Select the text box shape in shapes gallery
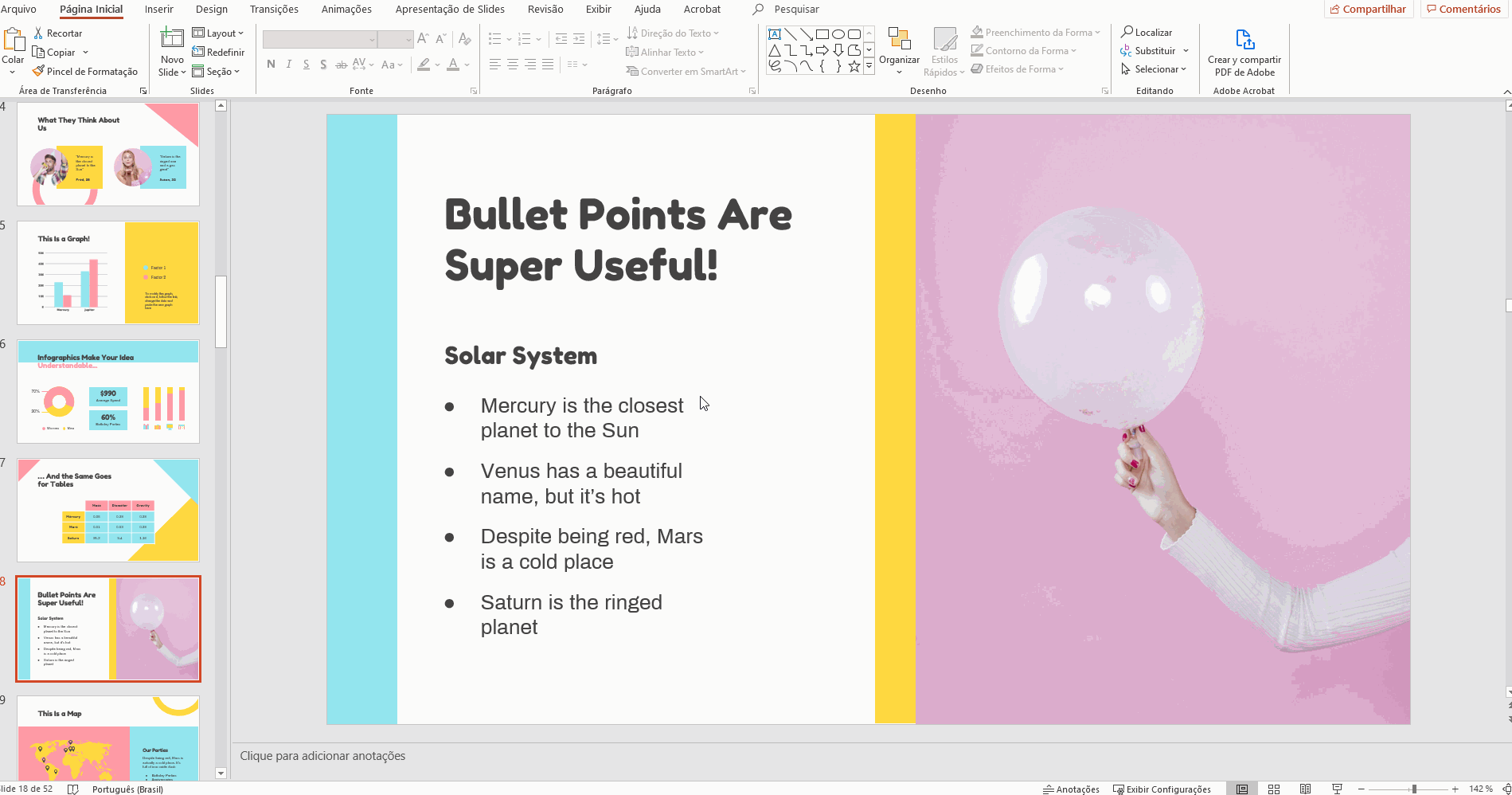1512x795 pixels. click(775, 34)
